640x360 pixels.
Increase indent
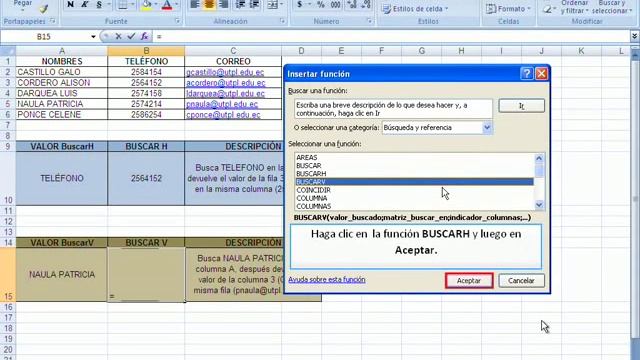(254, 4)
